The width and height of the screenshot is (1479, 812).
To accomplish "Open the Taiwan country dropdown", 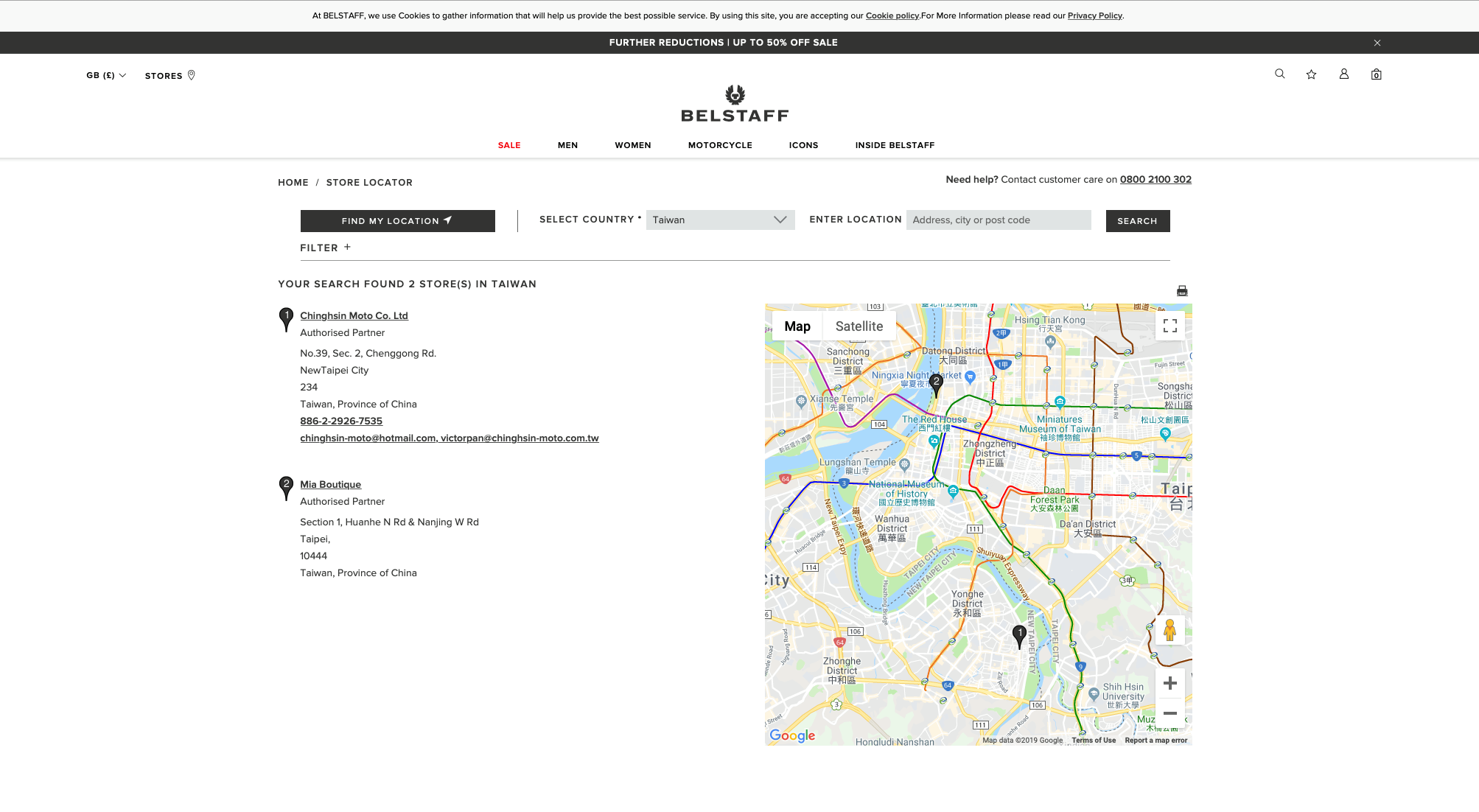I will click(720, 220).
